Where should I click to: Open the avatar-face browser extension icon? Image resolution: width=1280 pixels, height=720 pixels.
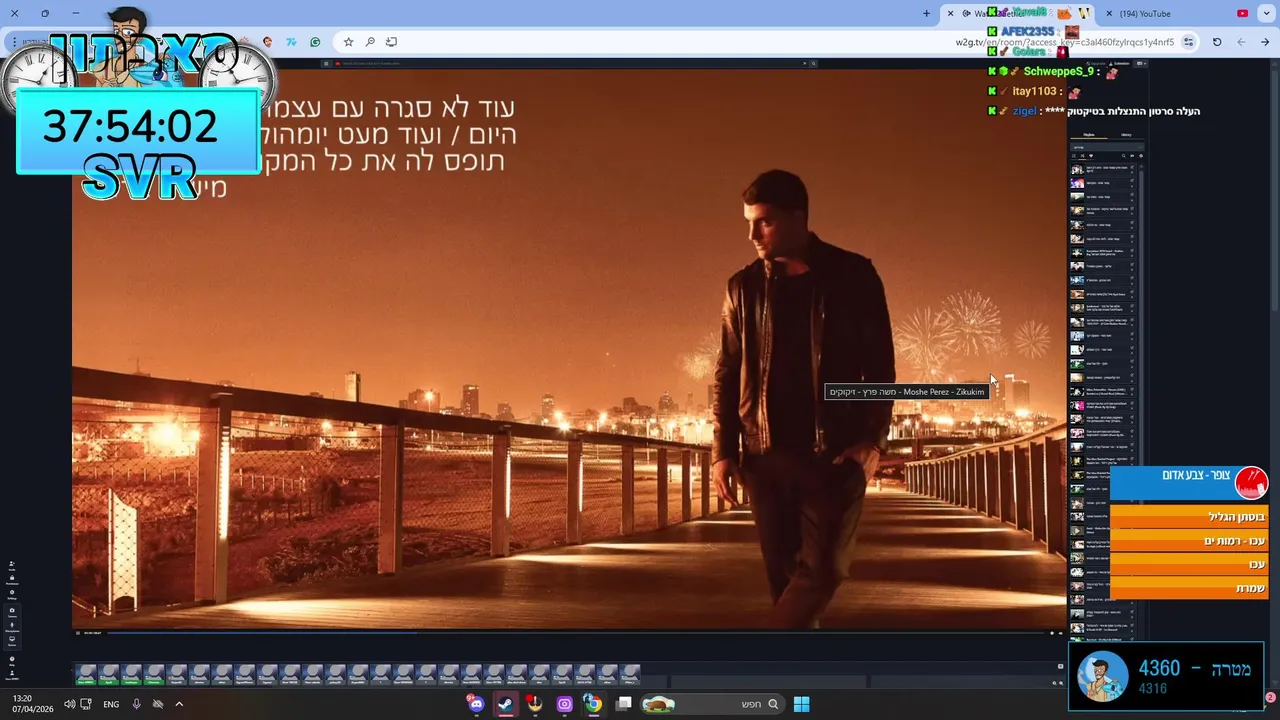click(267, 42)
